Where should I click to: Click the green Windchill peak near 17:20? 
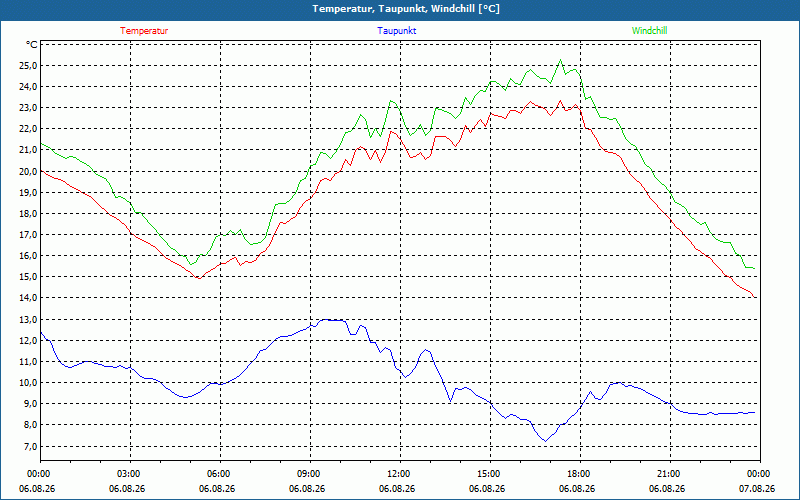(560, 60)
